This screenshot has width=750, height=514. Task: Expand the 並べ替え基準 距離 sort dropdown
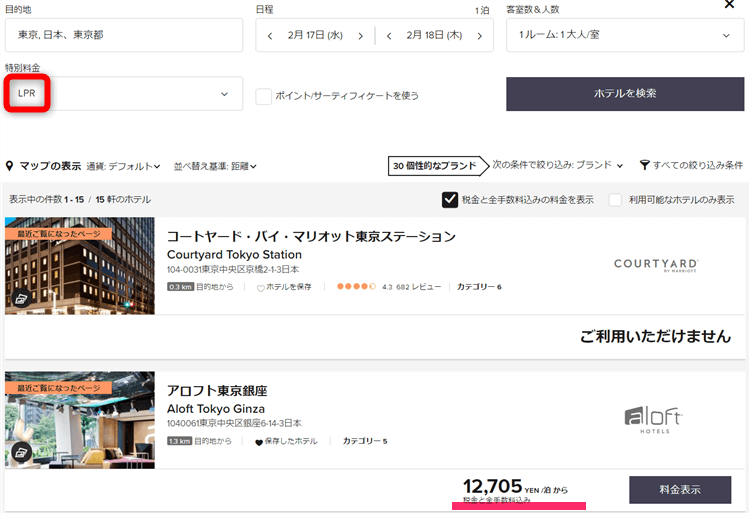(216, 166)
